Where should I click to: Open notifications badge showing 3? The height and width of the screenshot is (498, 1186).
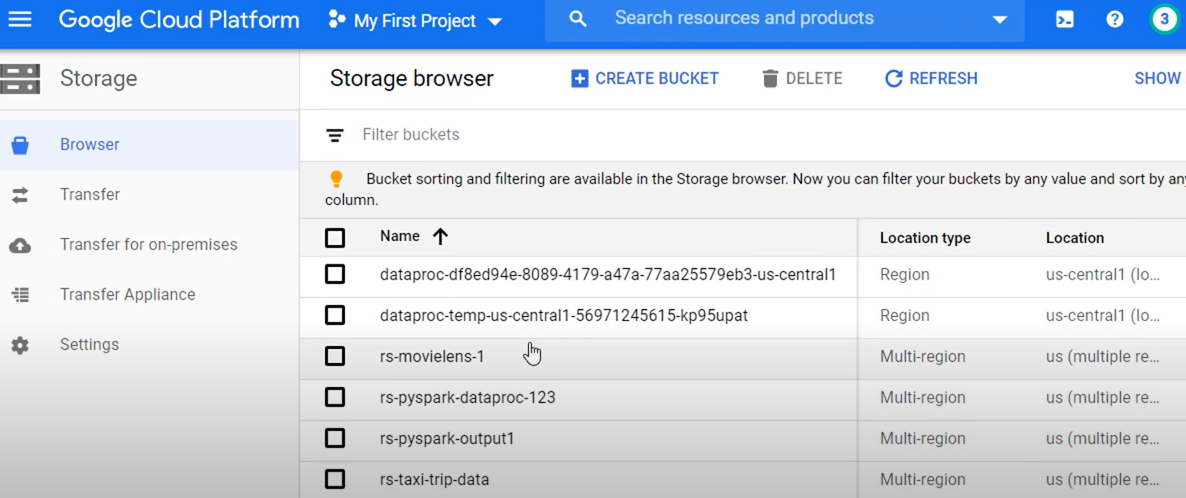point(1164,20)
